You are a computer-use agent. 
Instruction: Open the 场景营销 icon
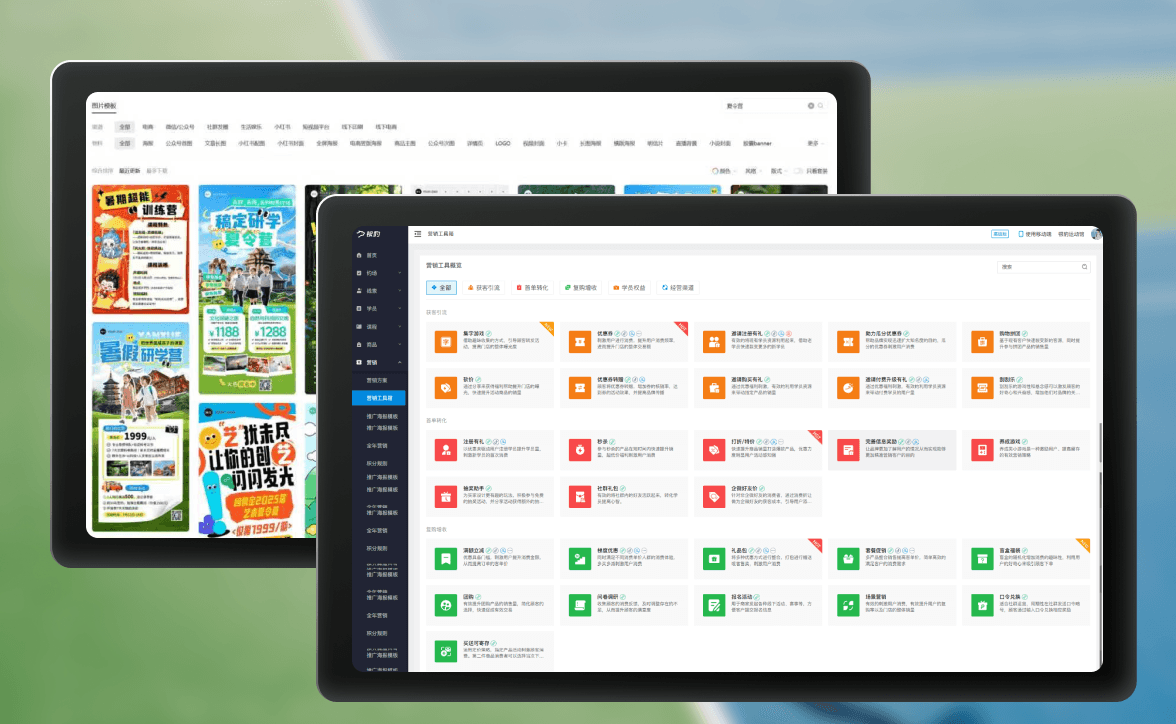tap(848, 605)
